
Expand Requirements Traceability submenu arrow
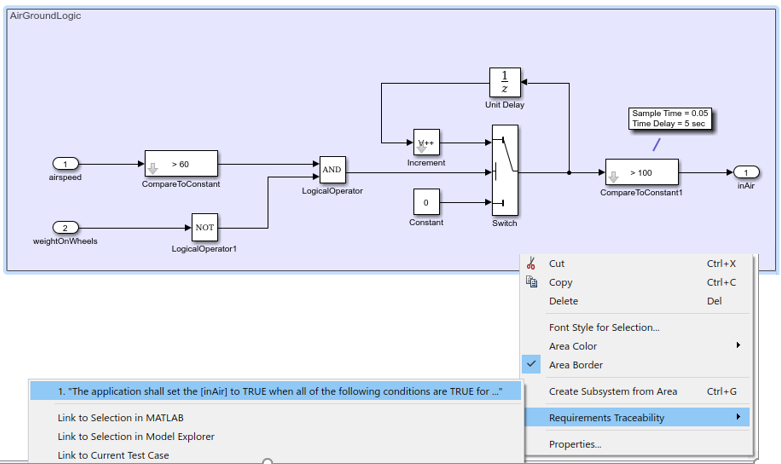(x=738, y=417)
